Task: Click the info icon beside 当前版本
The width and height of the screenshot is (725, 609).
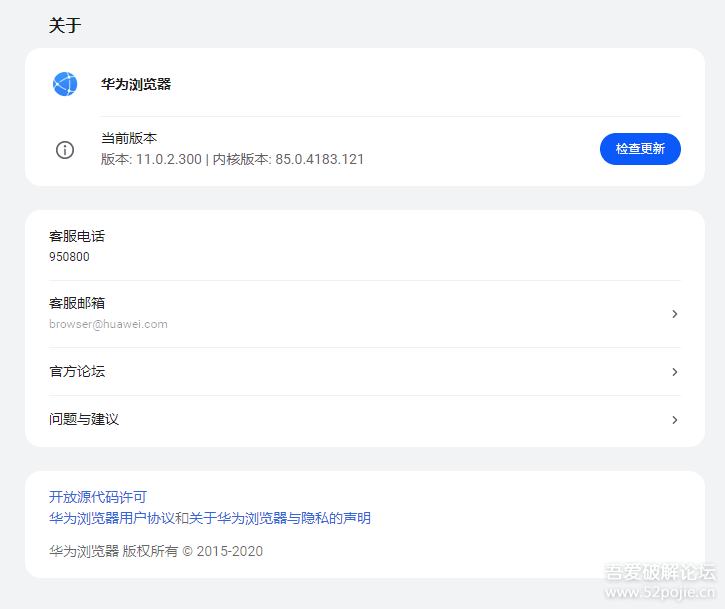Action: point(65,150)
